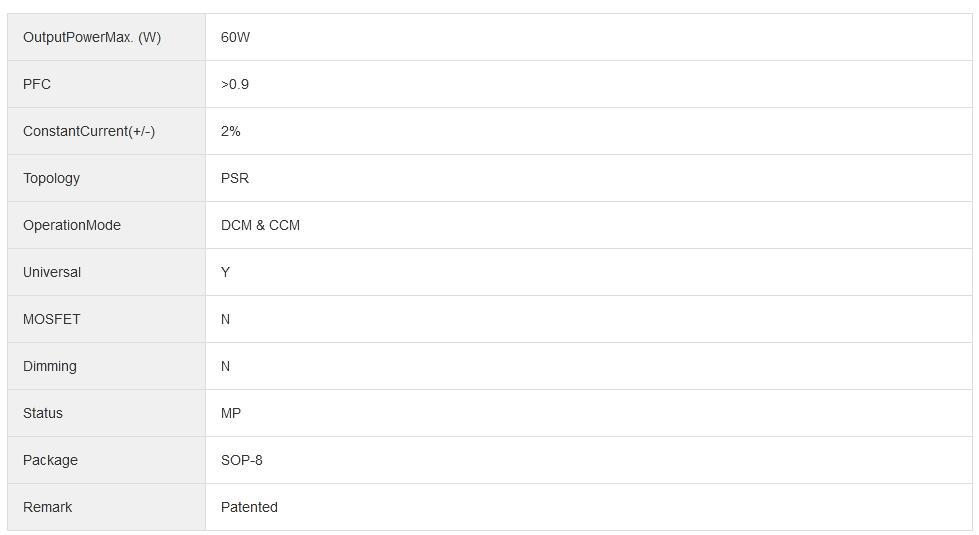Select the N value in Dimming row

click(x=226, y=366)
